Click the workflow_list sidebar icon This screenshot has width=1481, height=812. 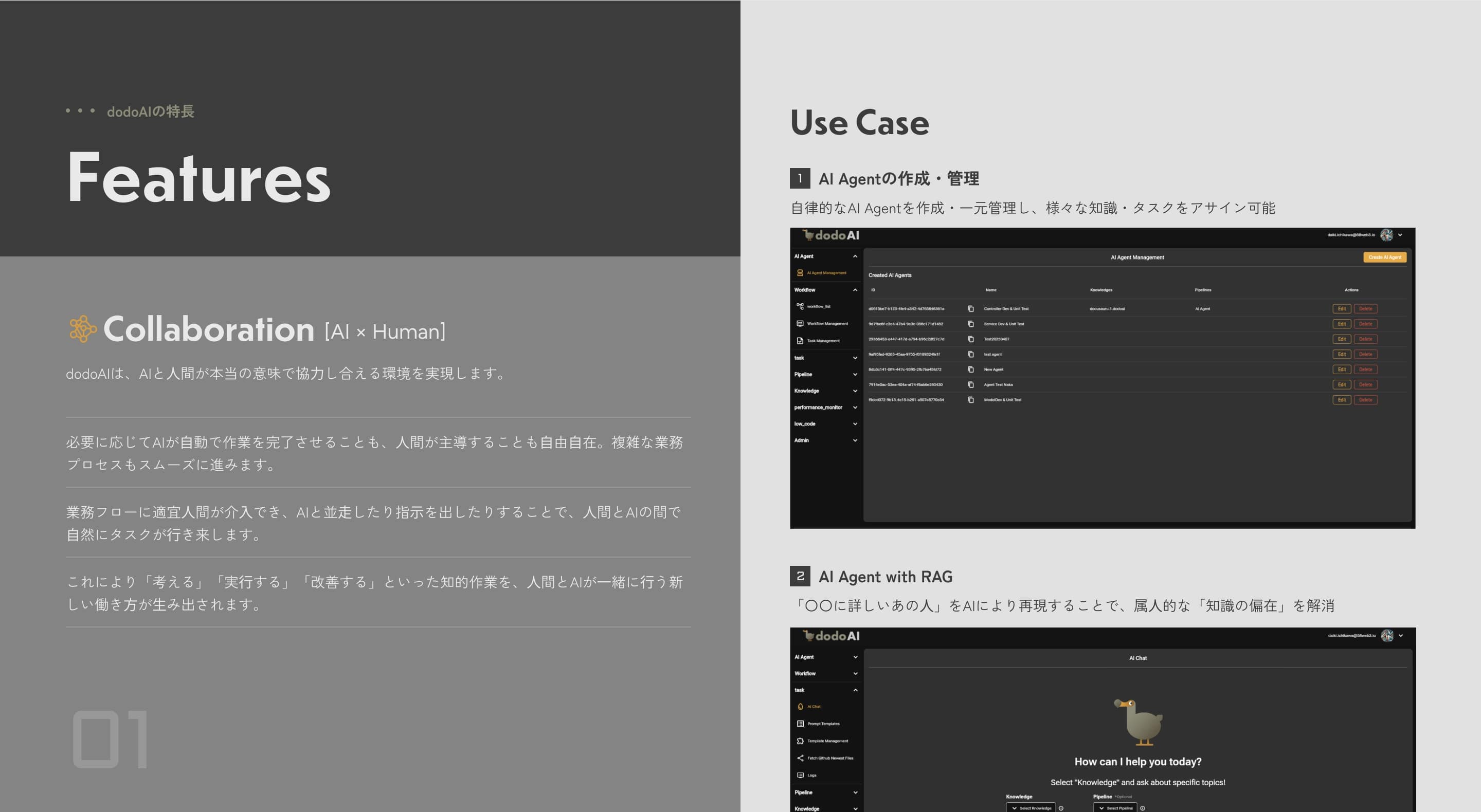coord(800,306)
